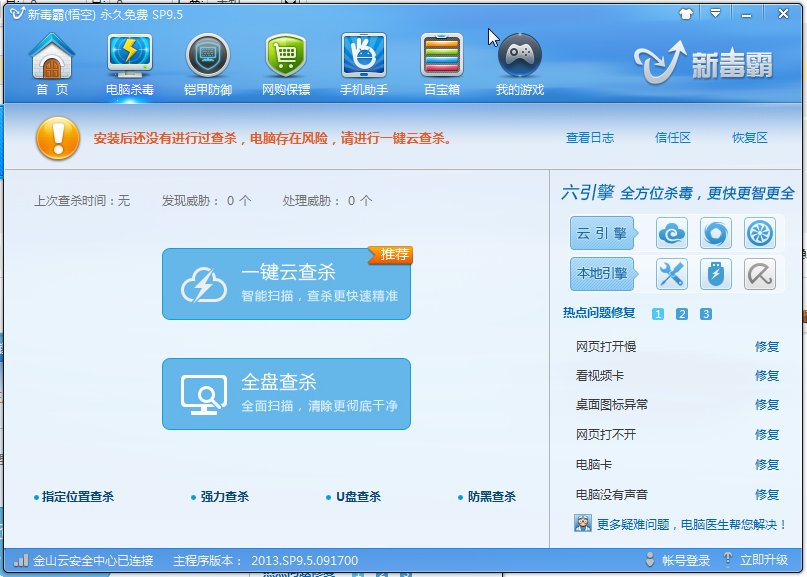This screenshot has height=577, width=807.
Task: Select the cloud-shaped engine icon
Action: pos(672,233)
